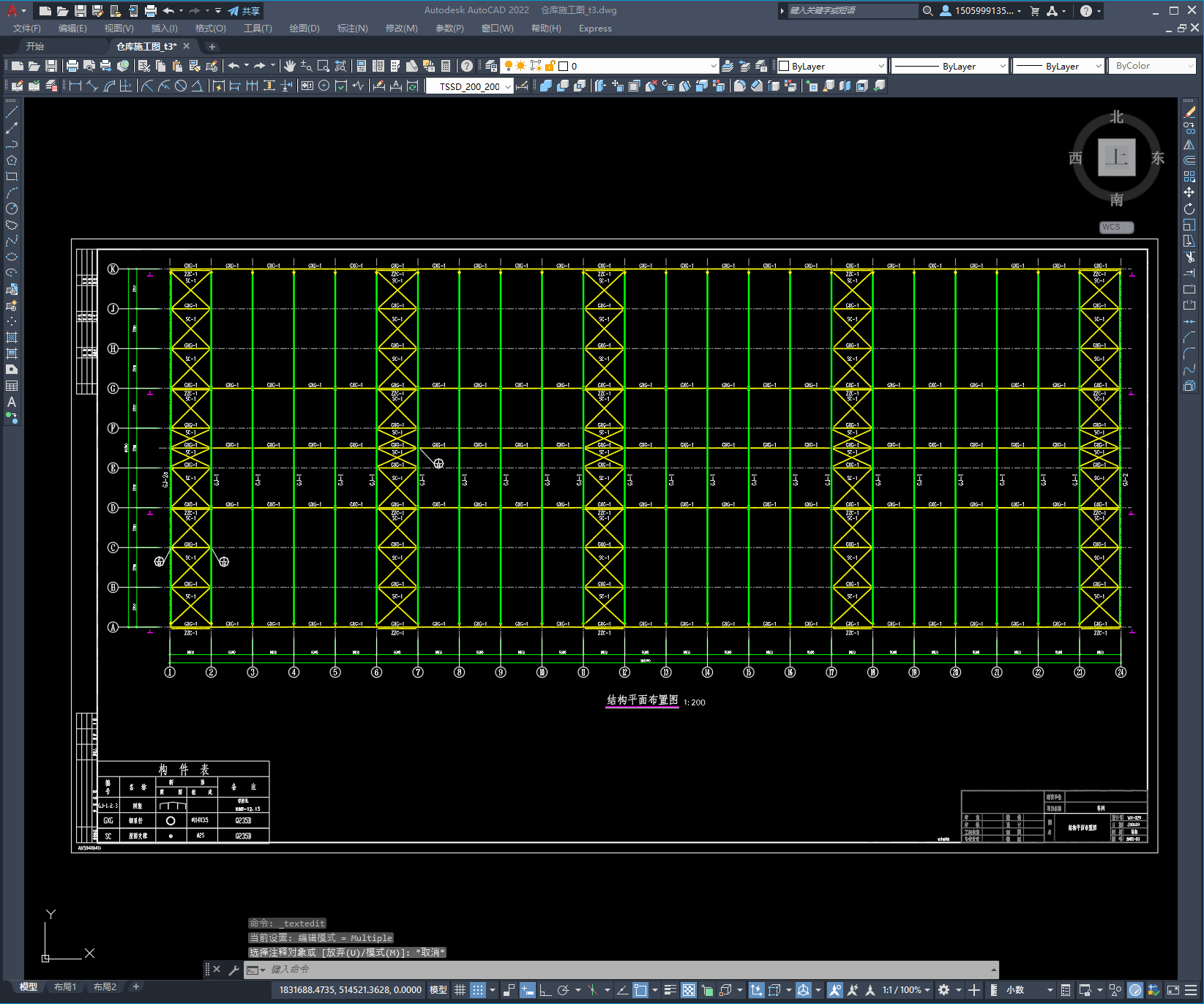Click the layer 0 color swatch
This screenshot has height=1004, width=1204.
(564, 66)
